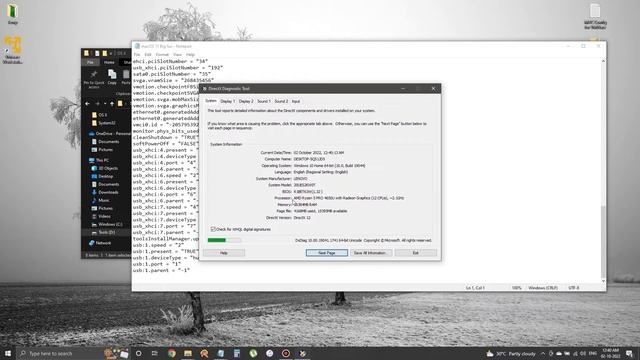Go forward using Explorer forward arrow
This screenshot has height=360, width=640.
pyautogui.click(x=97, y=104)
